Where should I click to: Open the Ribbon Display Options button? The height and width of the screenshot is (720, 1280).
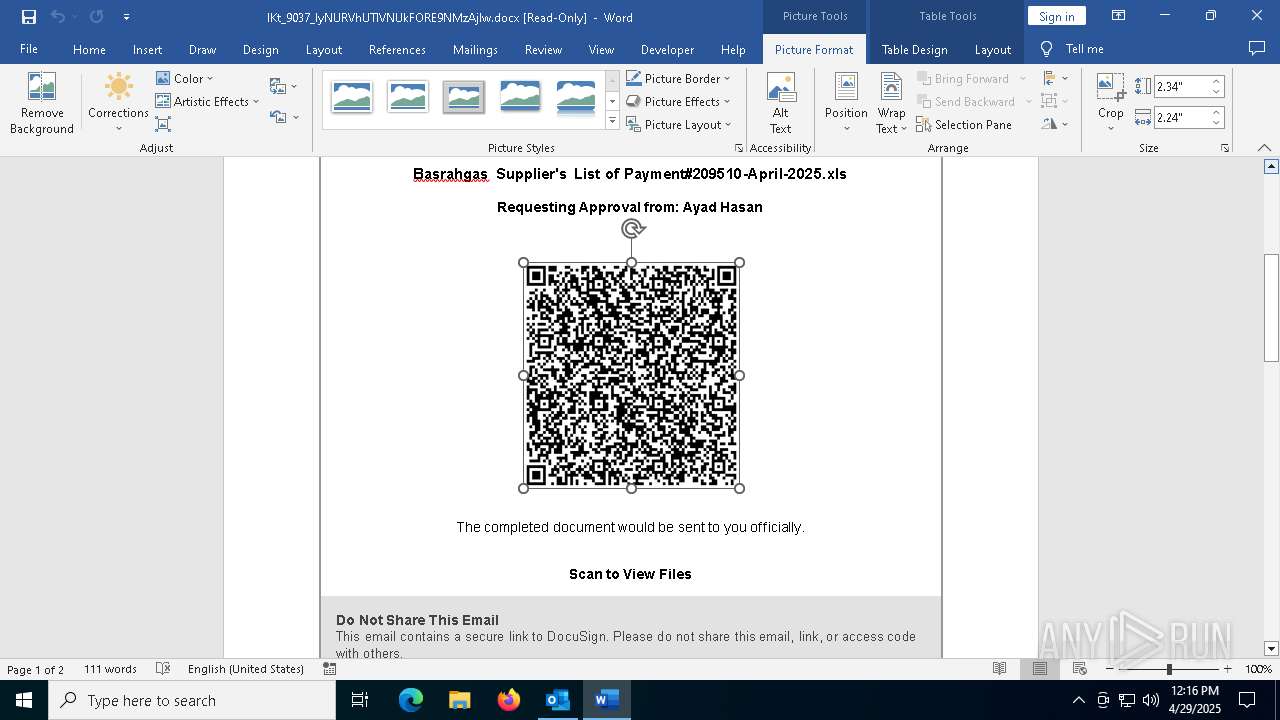click(x=1119, y=16)
